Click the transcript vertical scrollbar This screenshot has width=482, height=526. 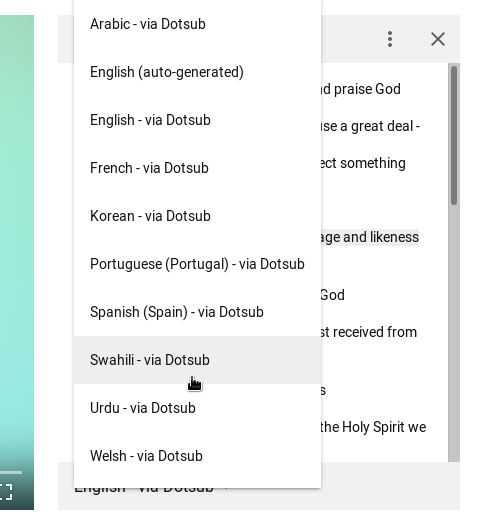(x=454, y=135)
